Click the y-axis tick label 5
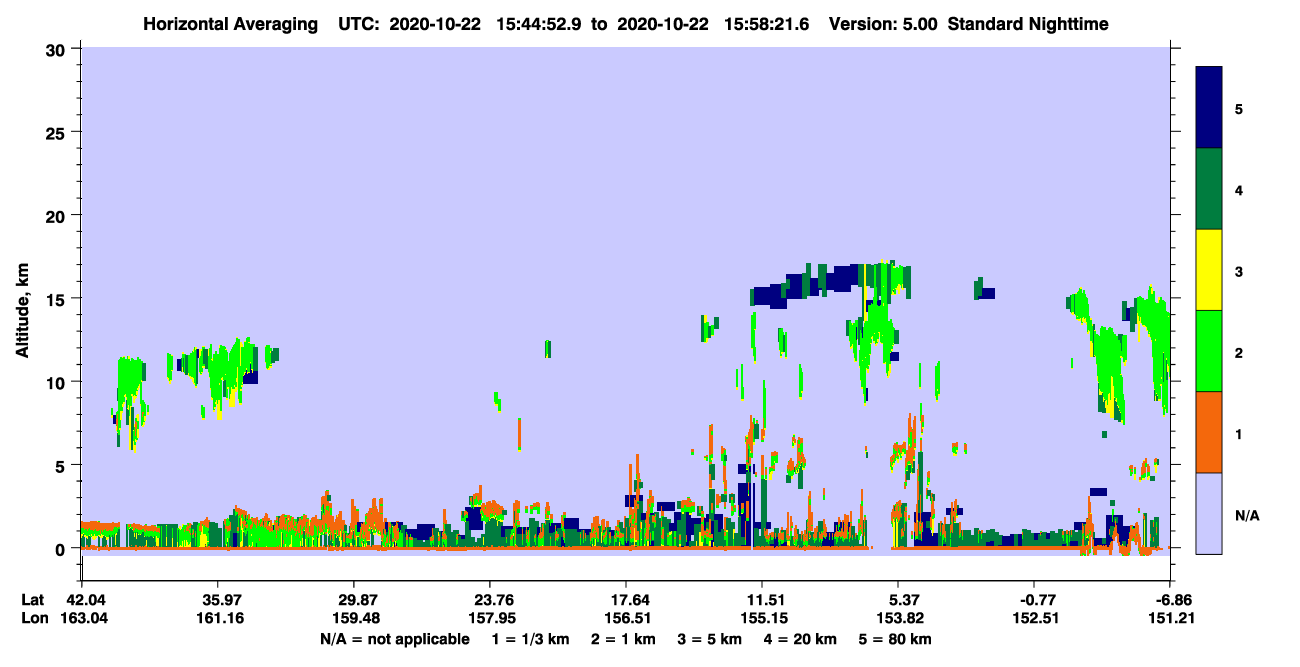The height and width of the screenshot is (667, 1300). pyautogui.click(x=62, y=466)
